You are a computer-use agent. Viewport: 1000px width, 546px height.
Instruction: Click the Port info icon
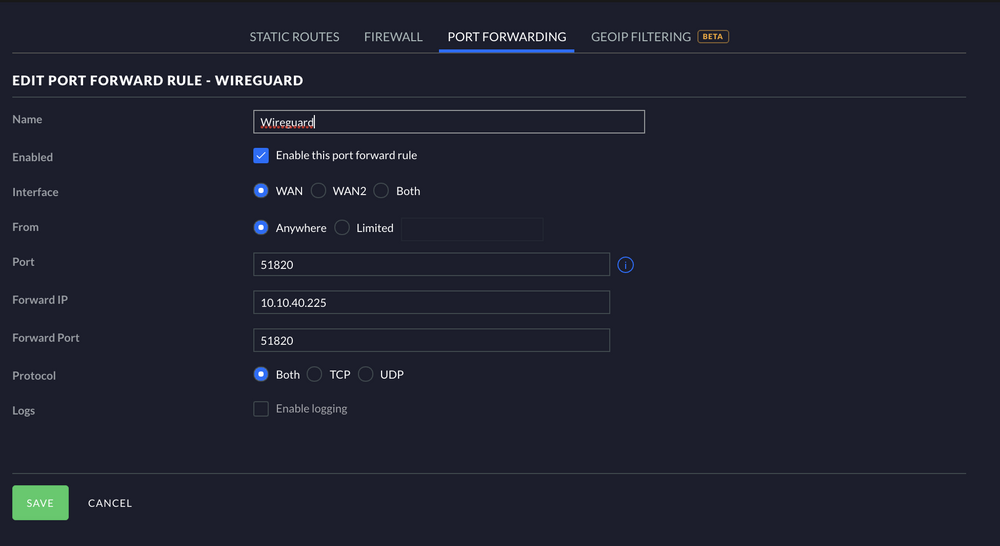point(625,265)
